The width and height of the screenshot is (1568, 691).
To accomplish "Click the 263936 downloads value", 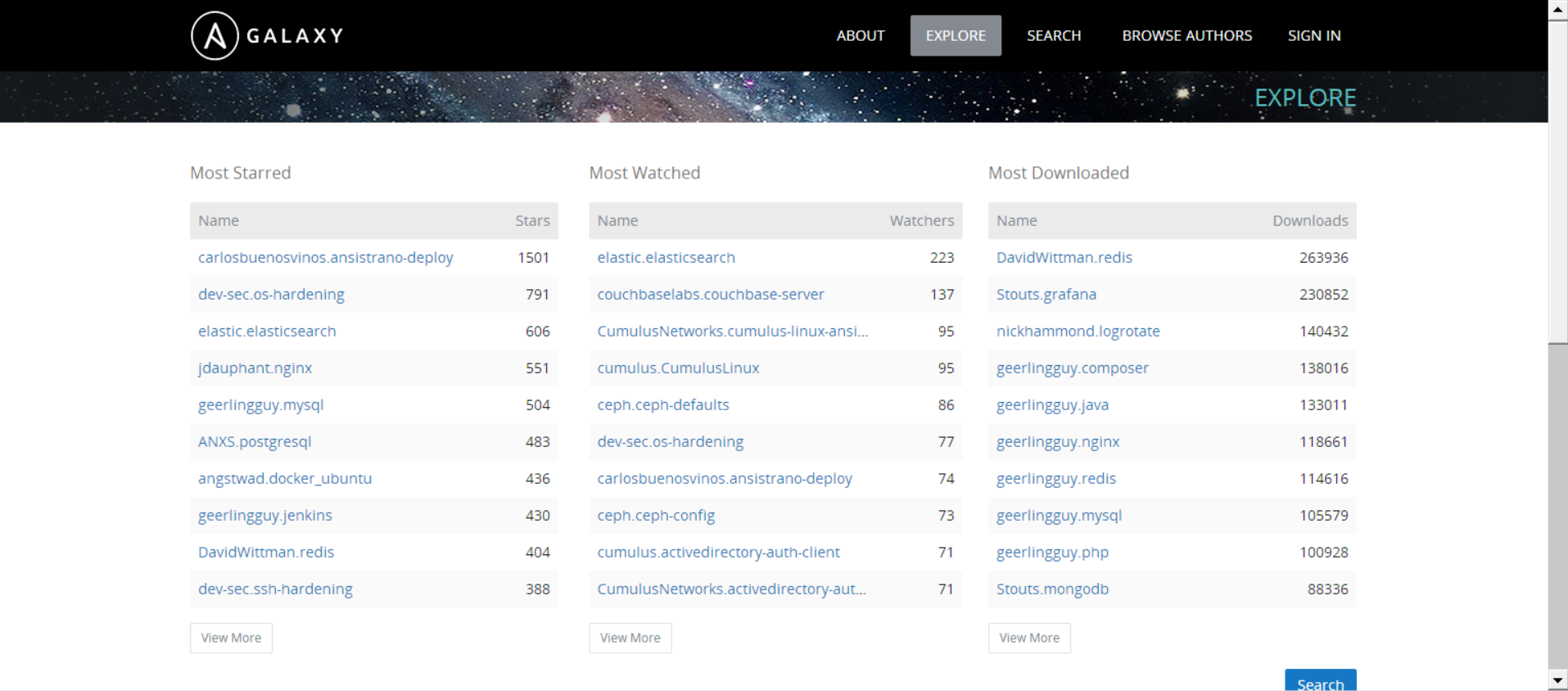I will pos(1323,257).
